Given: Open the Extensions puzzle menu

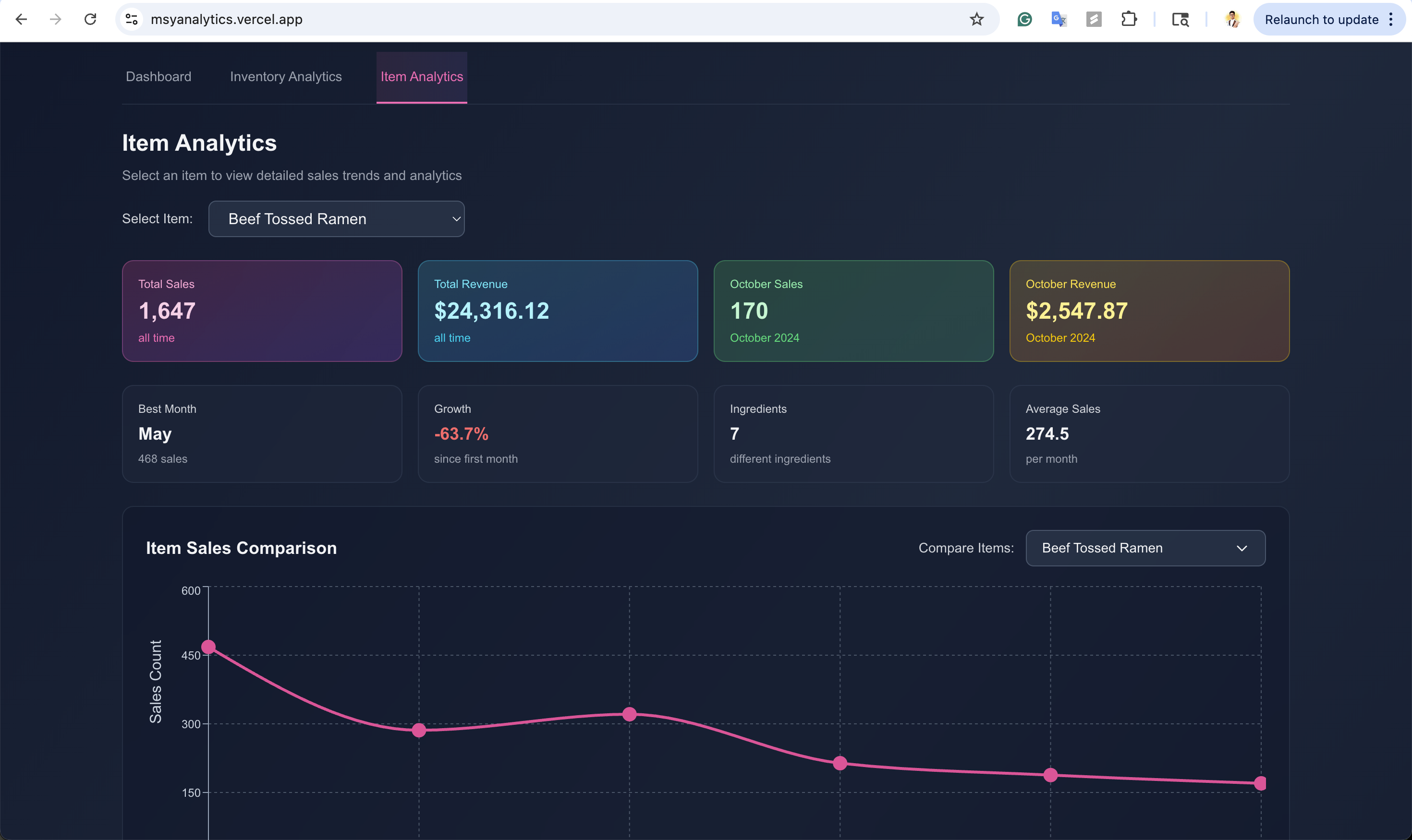Looking at the screenshot, I should [x=1128, y=19].
